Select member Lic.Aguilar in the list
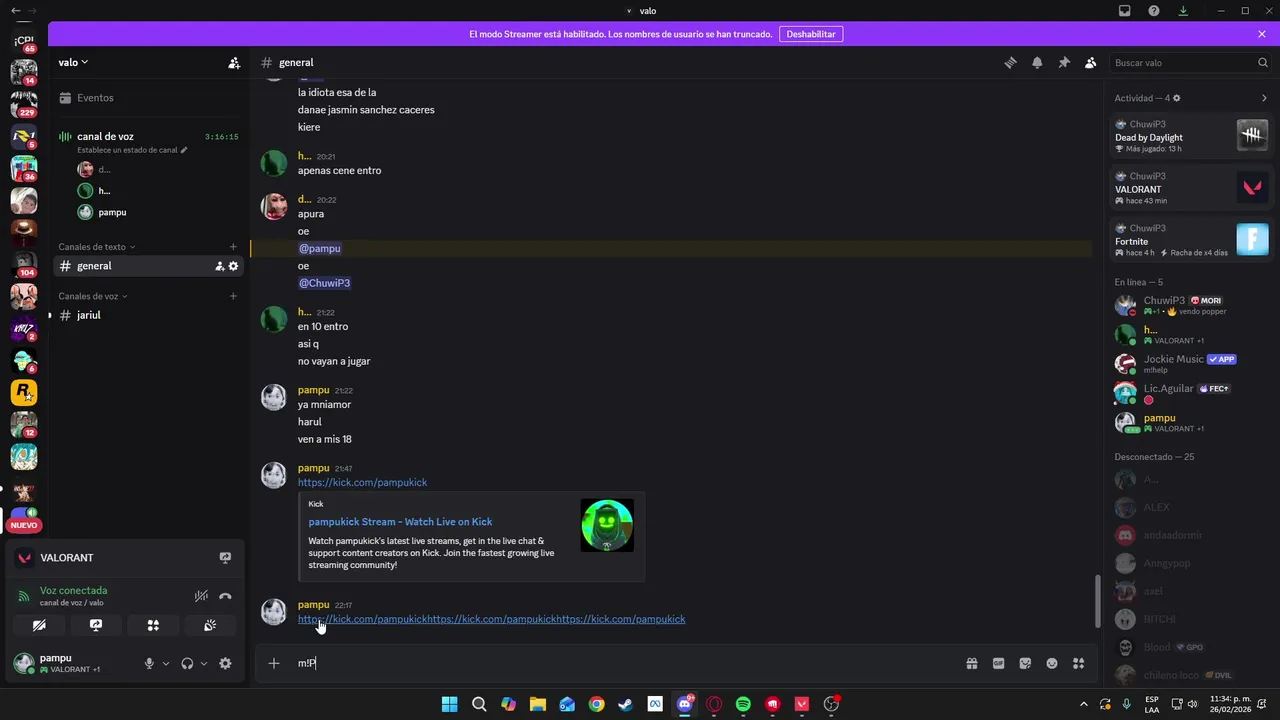Viewport: 1280px width, 720px height. [x=1191, y=393]
